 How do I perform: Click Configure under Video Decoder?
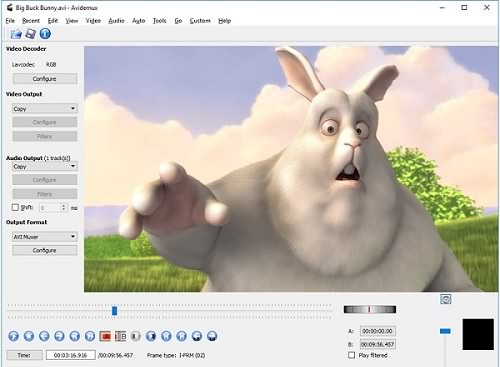[45, 79]
